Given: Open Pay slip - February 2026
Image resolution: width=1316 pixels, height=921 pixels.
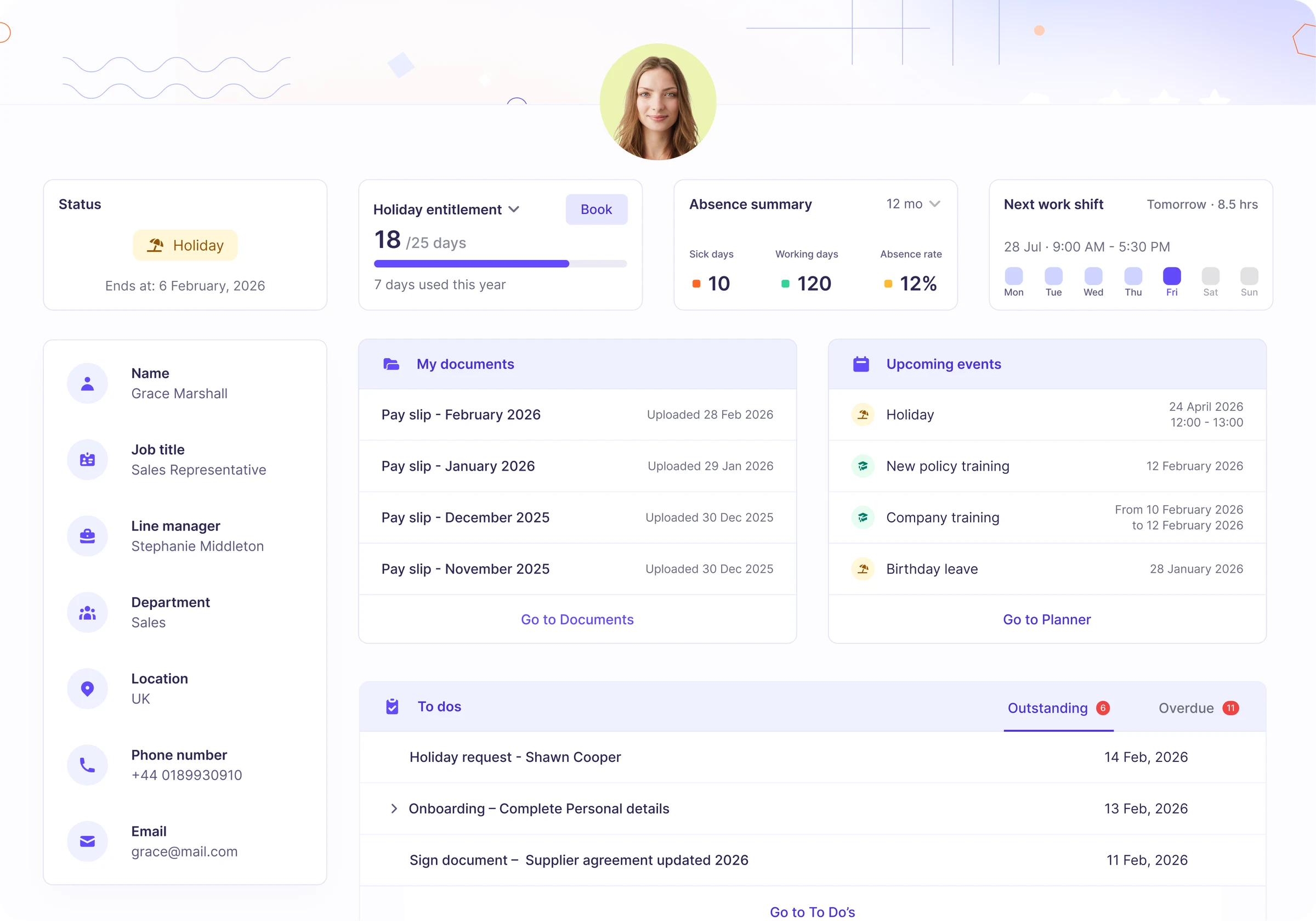Looking at the screenshot, I should click(577, 415).
